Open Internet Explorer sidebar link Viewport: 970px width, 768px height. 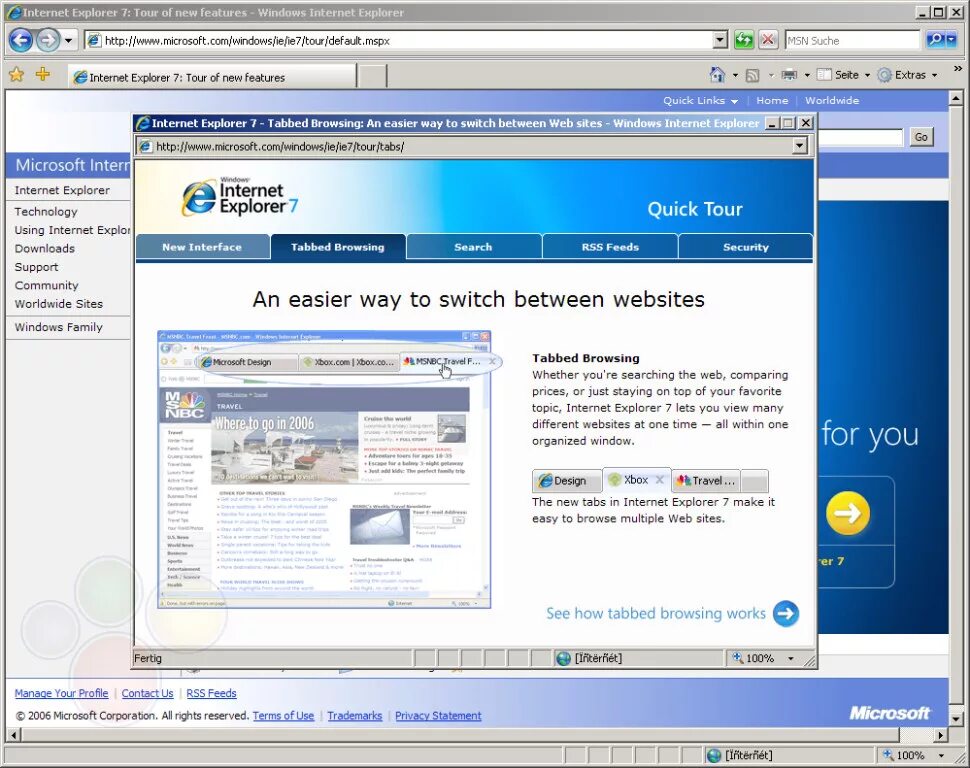coord(62,190)
